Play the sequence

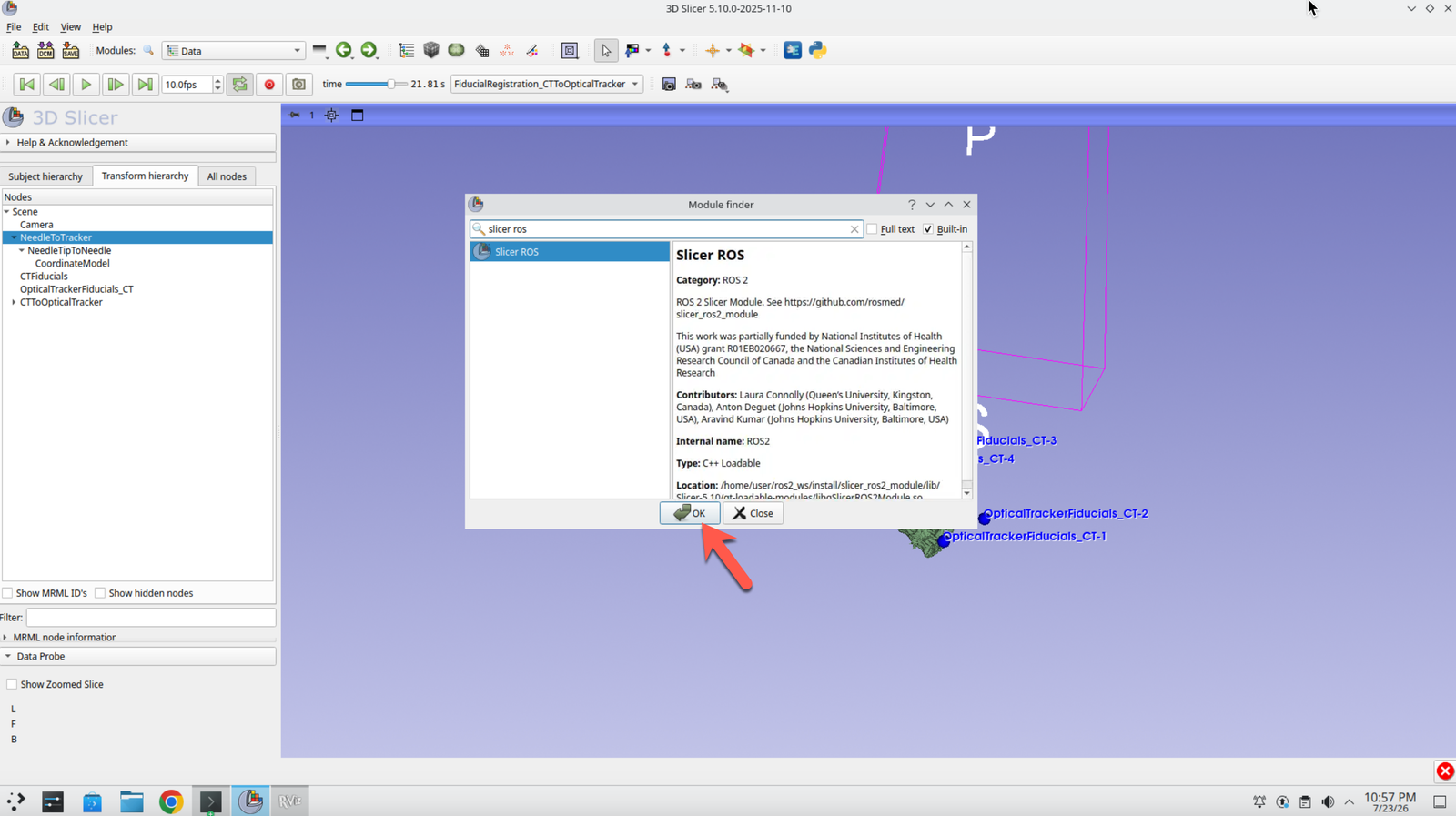click(x=86, y=85)
